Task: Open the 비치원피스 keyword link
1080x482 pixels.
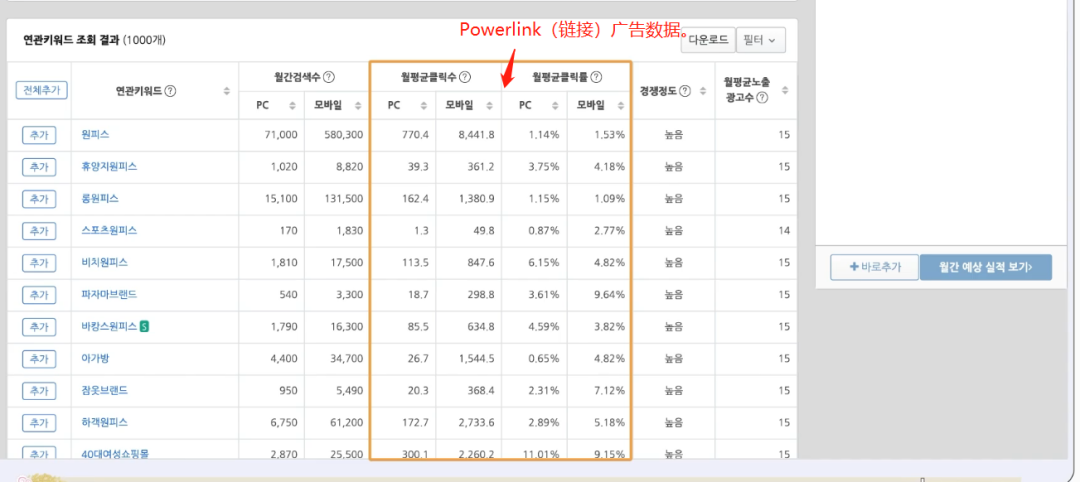Action: coord(104,262)
